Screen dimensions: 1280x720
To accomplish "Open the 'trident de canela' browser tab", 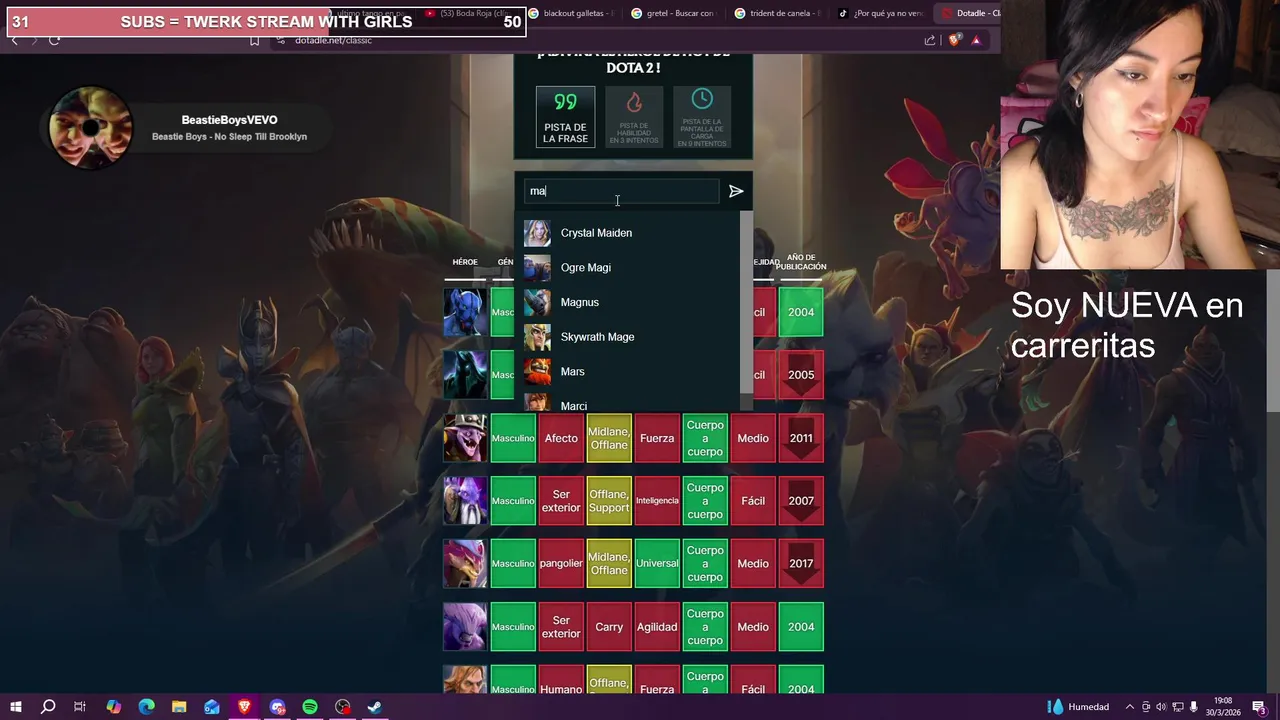I will (778, 13).
